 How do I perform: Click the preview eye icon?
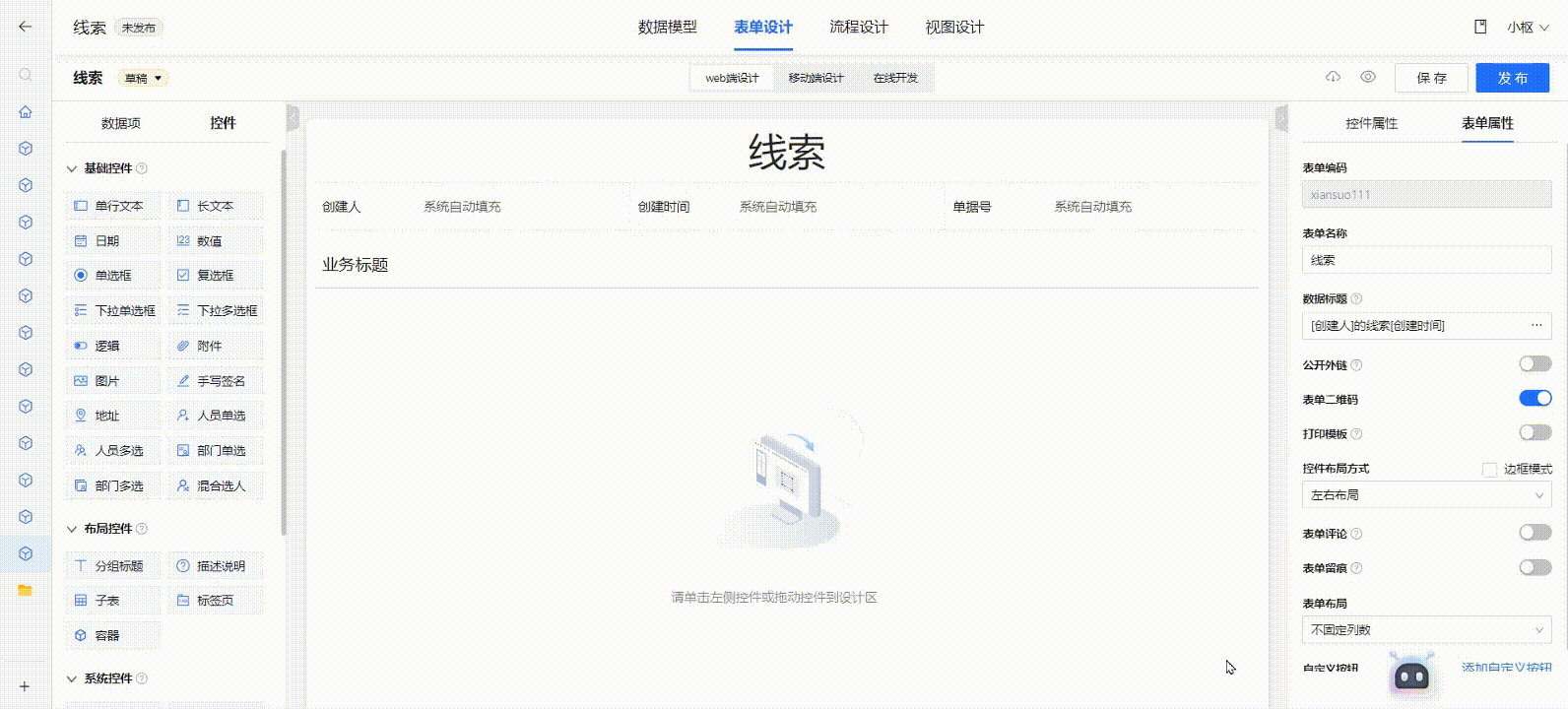[x=1368, y=77]
